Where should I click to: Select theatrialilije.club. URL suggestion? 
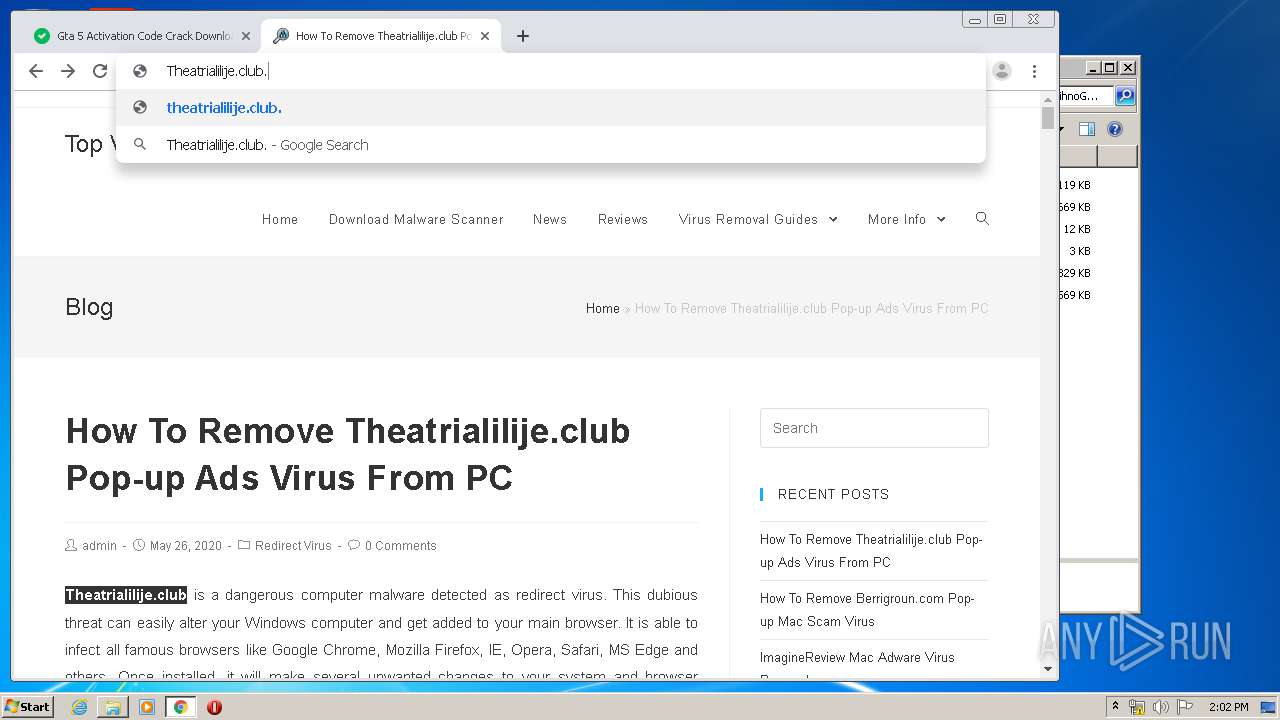[x=550, y=108]
